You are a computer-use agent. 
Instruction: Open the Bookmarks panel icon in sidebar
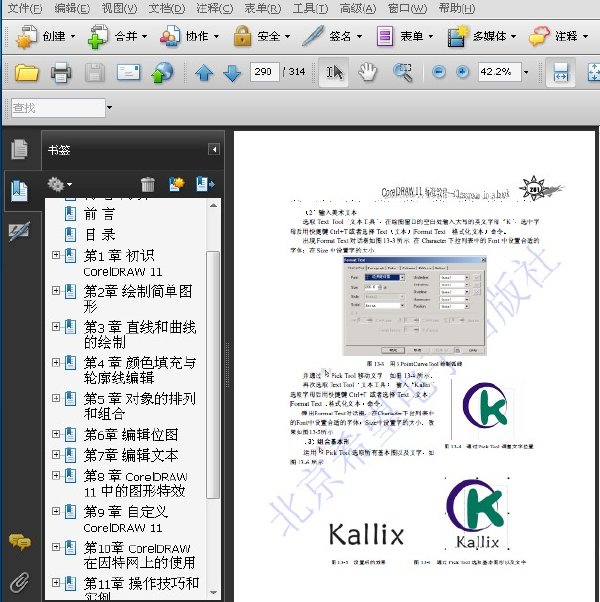click(19, 190)
